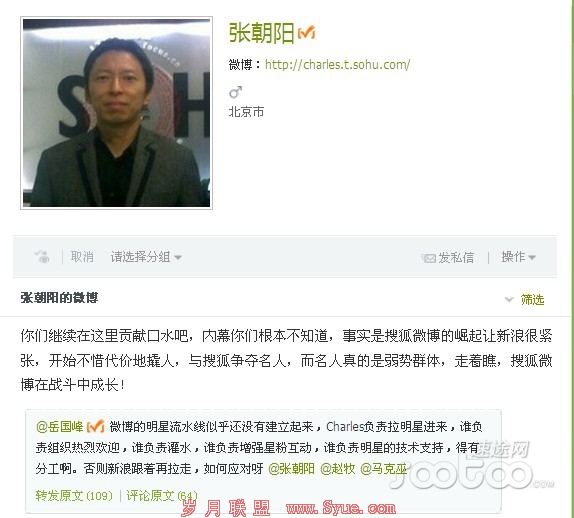Open the @赵牧 mention link
This screenshot has height=518, width=574.
tap(338, 469)
